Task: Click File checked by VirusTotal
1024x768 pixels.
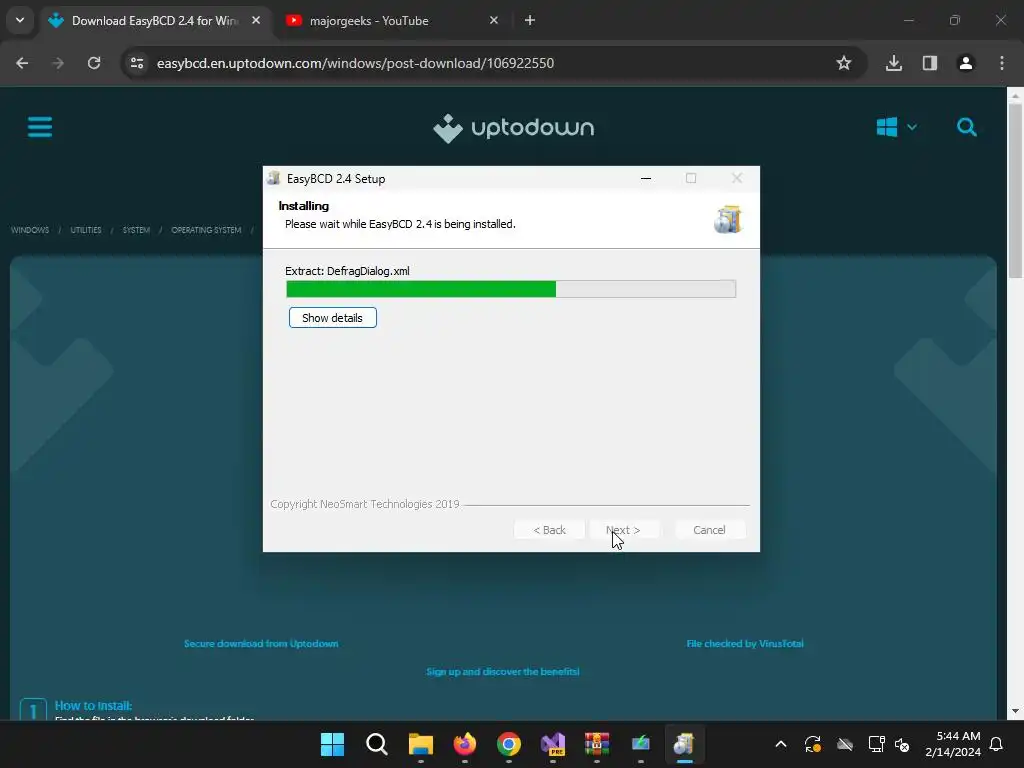Action: (744, 643)
